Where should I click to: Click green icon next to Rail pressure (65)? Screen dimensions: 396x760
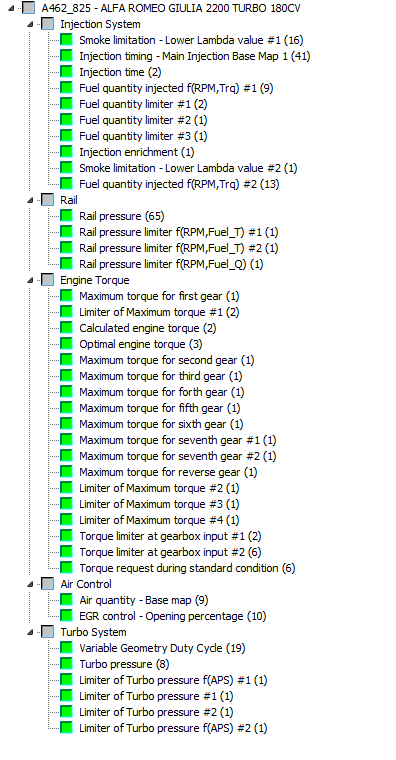66,216
